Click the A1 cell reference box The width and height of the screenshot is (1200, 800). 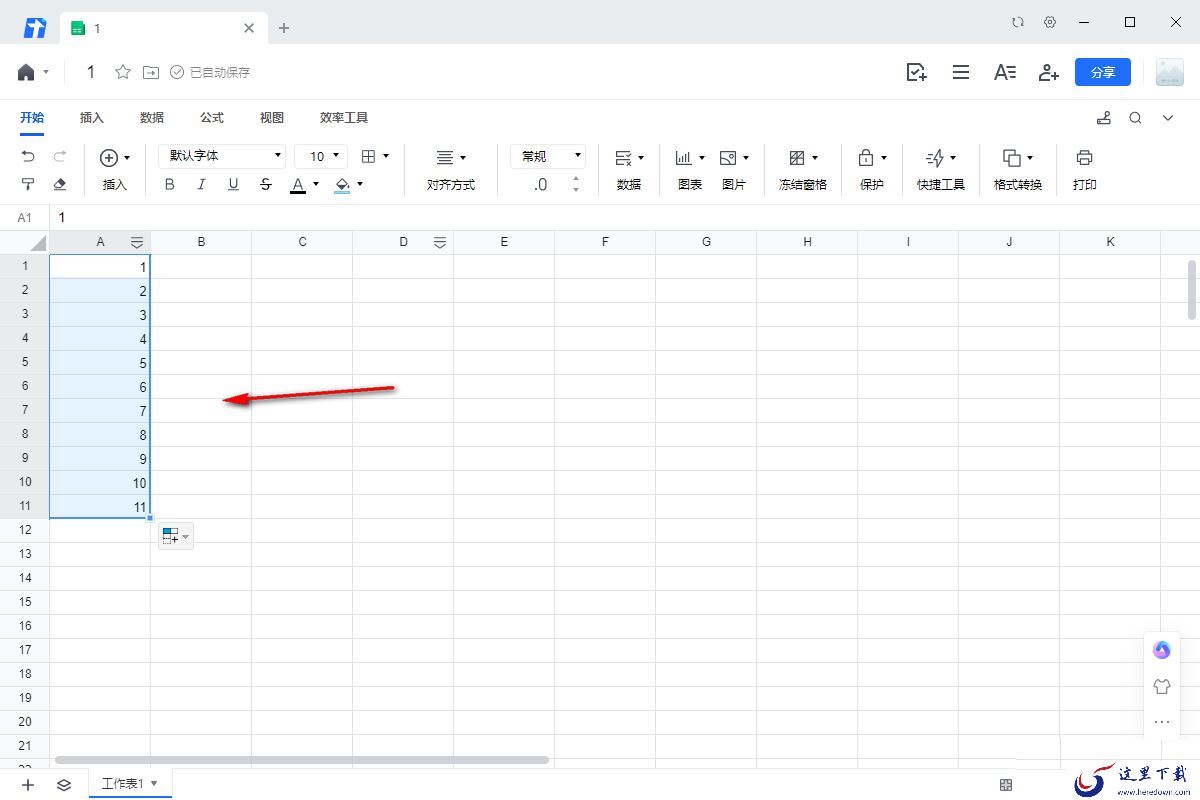tap(24, 217)
